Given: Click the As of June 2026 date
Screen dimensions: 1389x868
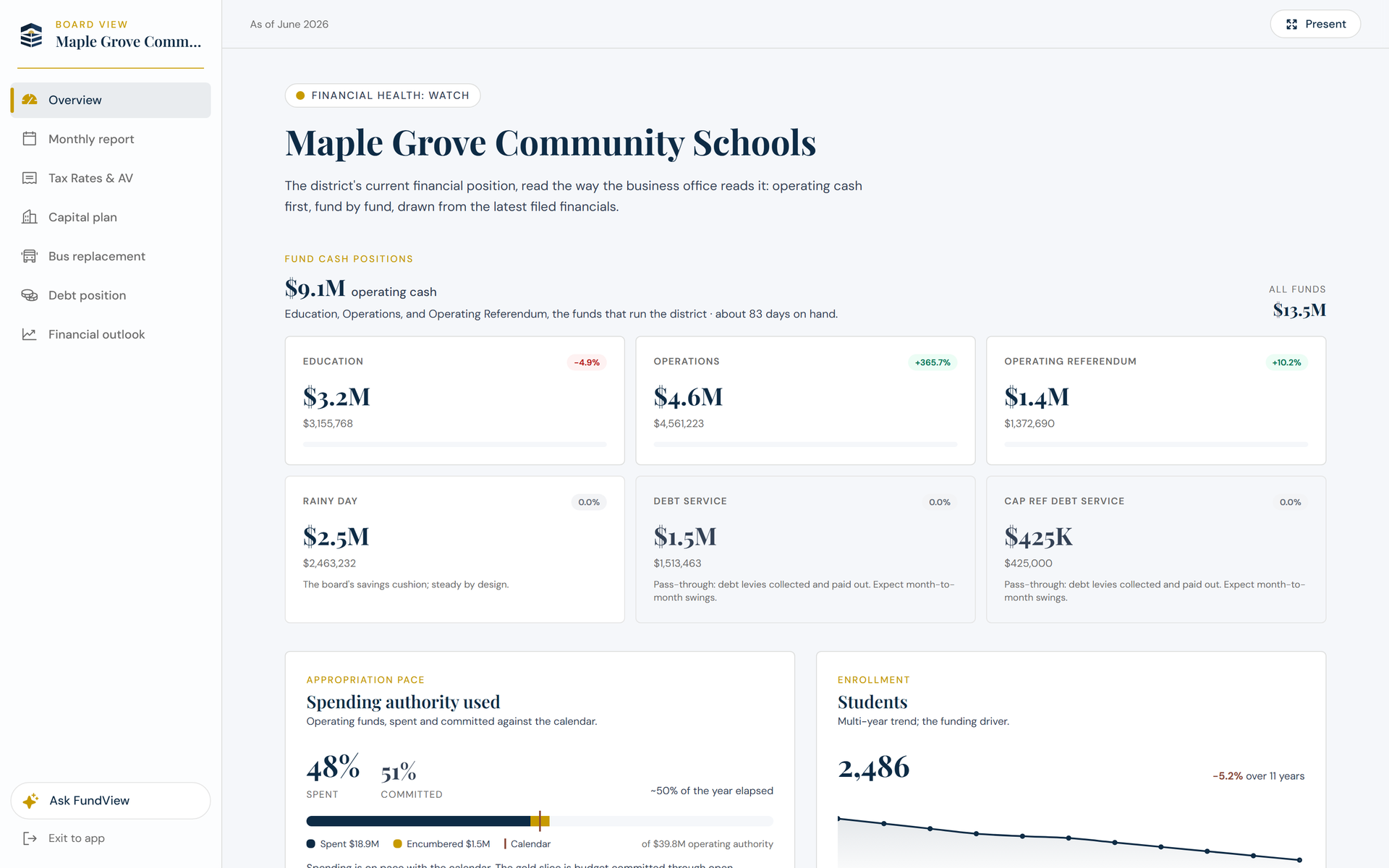Looking at the screenshot, I should point(289,25).
